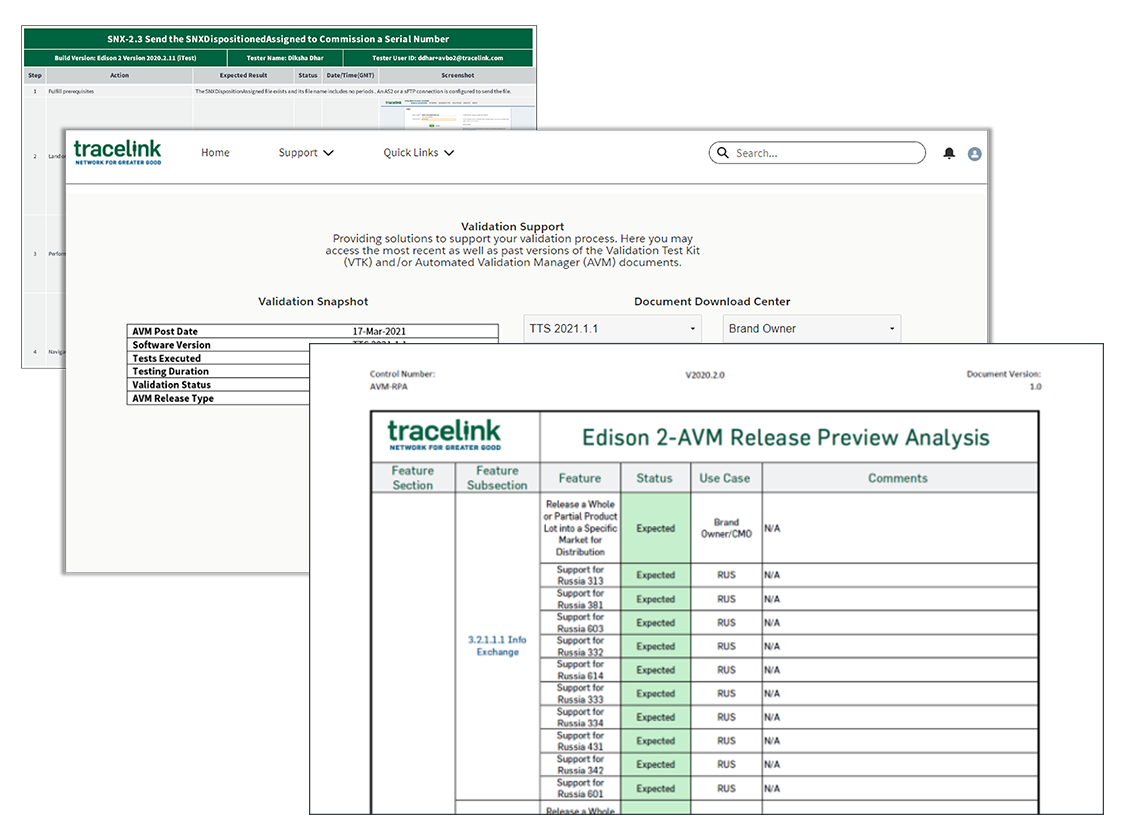
Task: Click into the Search field
Action: coord(817,153)
